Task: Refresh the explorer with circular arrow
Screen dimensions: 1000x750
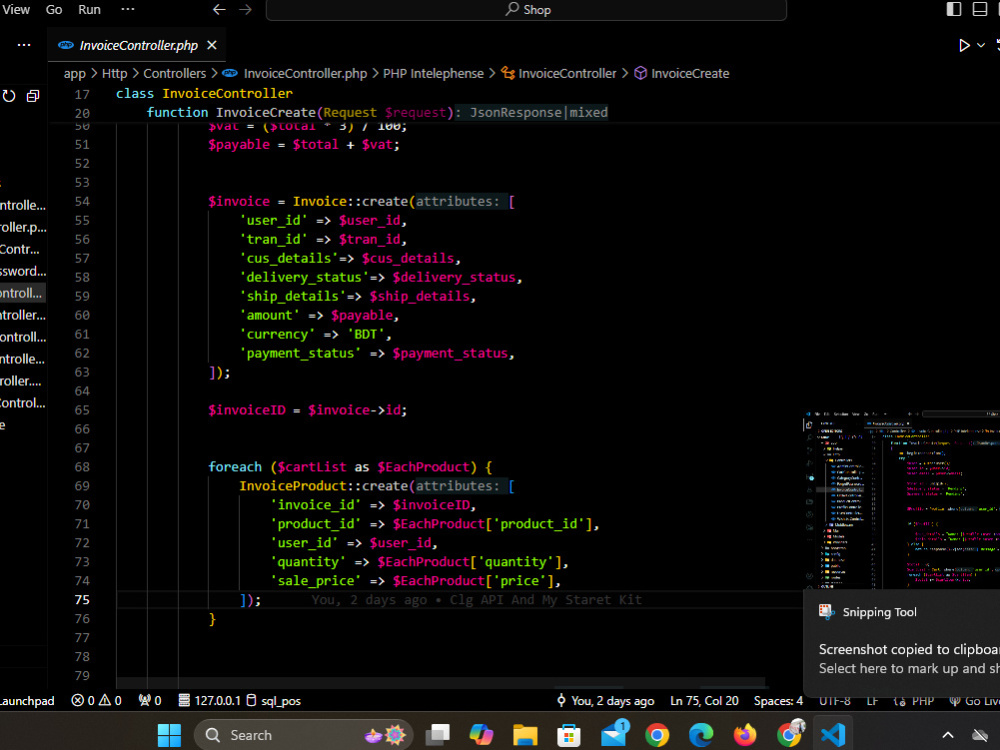Action: pyautogui.click(x=9, y=96)
